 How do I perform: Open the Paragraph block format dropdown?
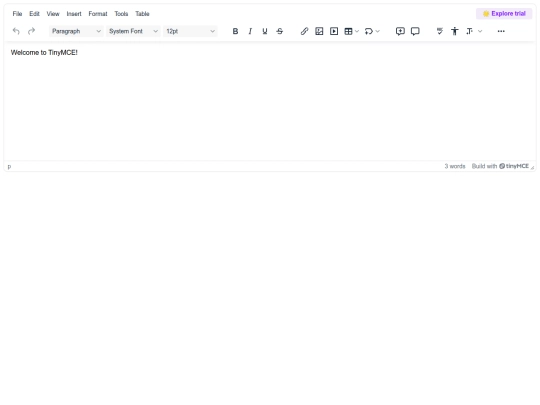coord(76,31)
